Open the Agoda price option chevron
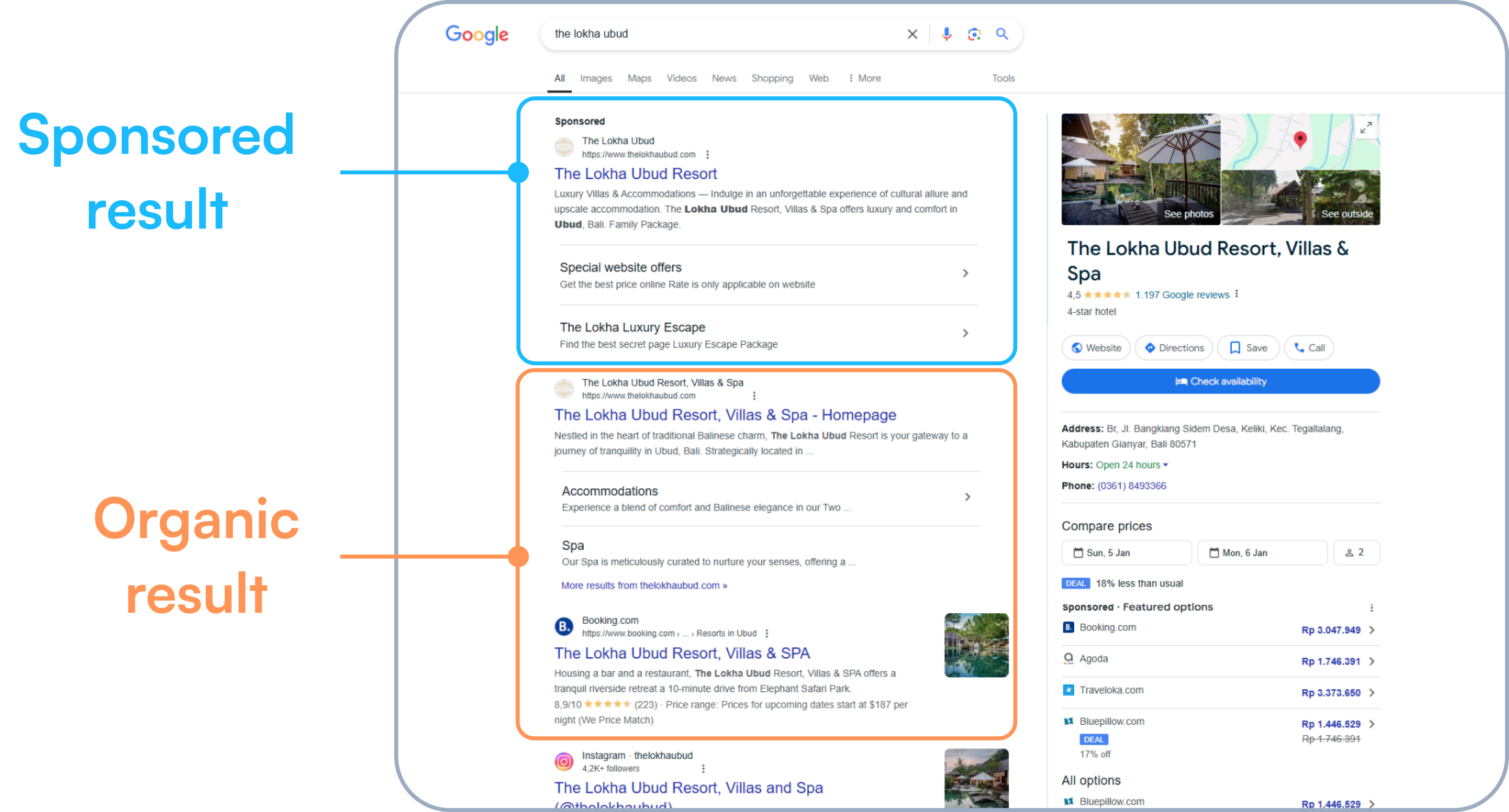1509x812 pixels. (x=1371, y=662)
